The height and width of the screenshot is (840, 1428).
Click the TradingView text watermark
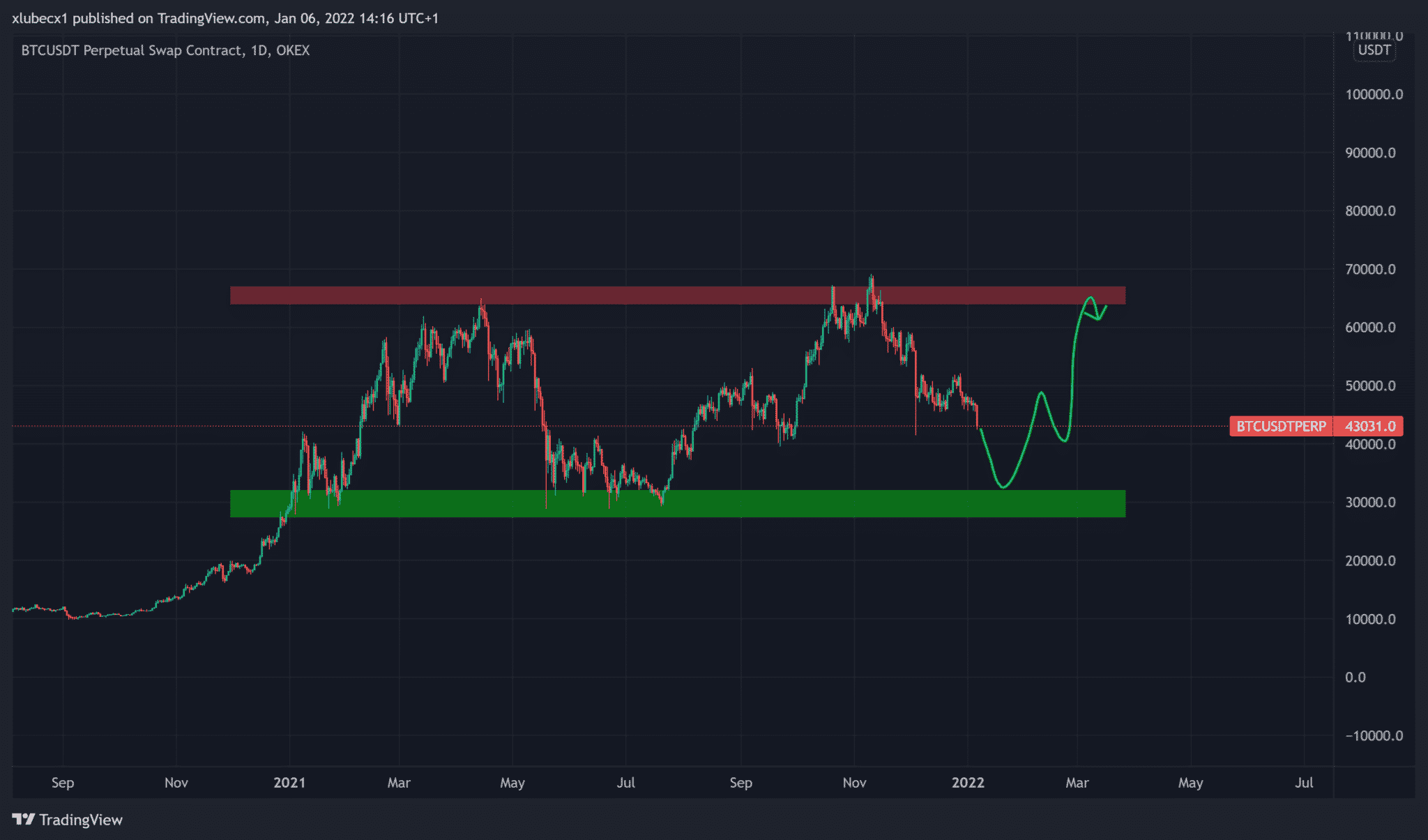click(x=81, y=819)
